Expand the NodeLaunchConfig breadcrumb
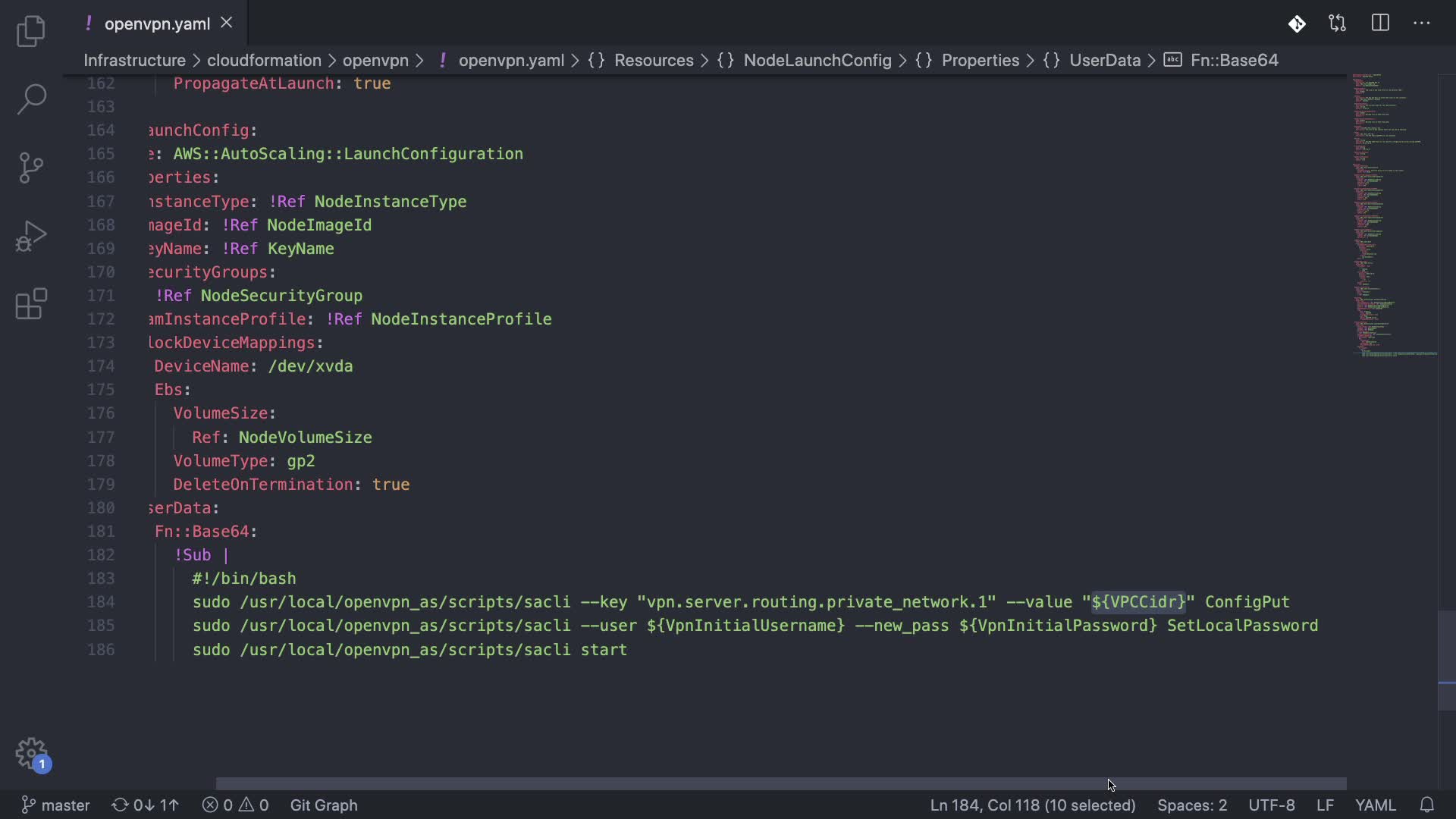The height and width of the screenshot is (819, 1456). tap(817, 60)
